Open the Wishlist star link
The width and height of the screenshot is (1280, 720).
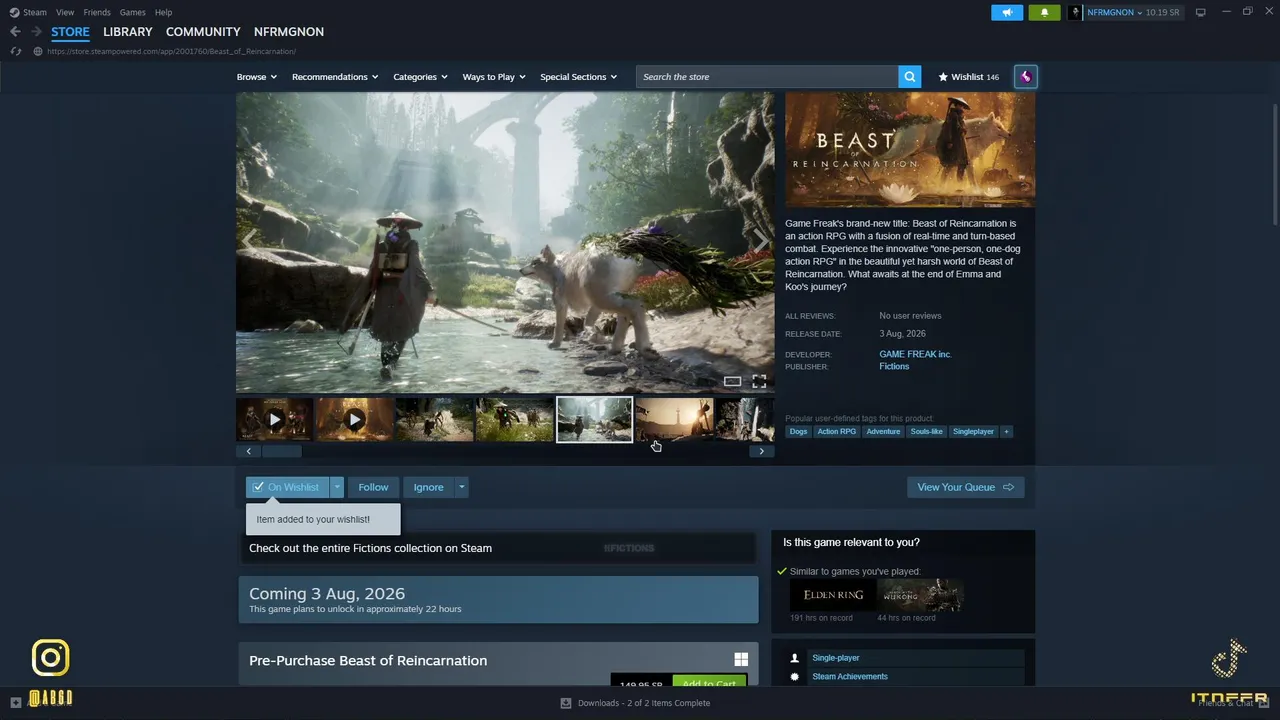[968, 77]
